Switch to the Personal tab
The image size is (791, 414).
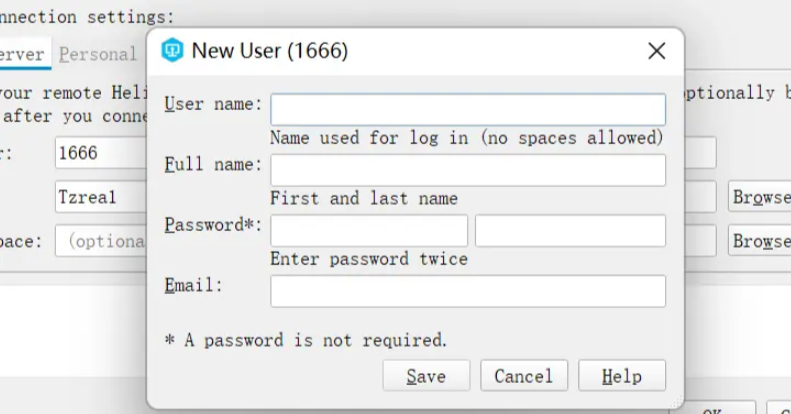click(x=98, y=54)
